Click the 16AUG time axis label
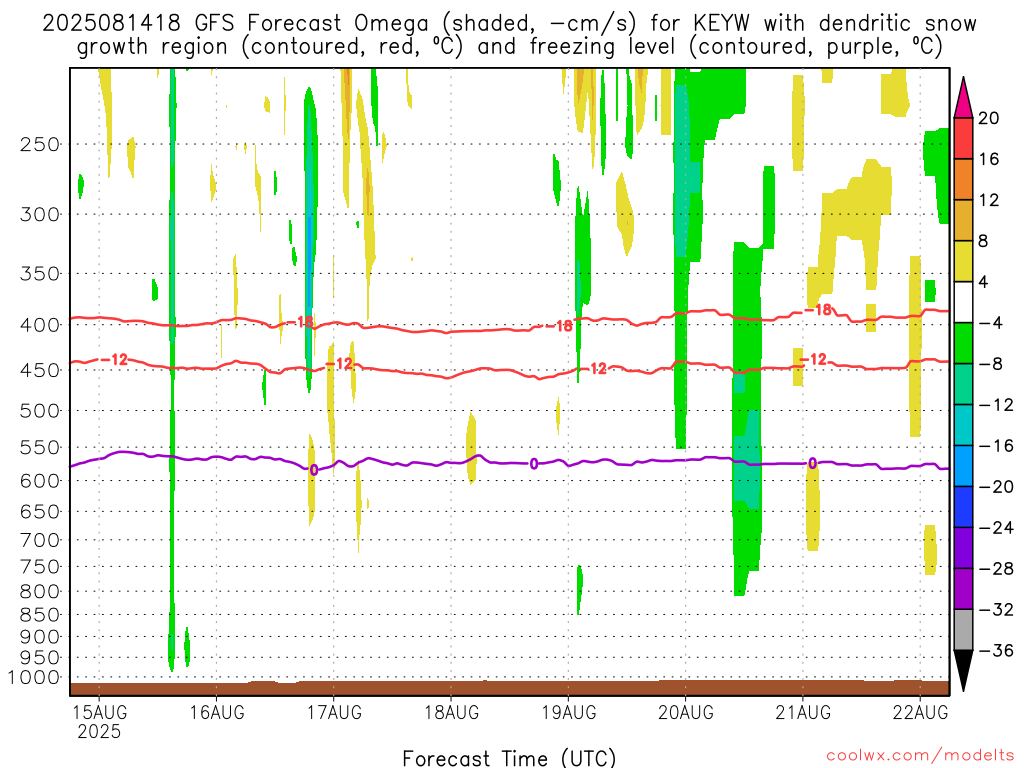This screenshot has width=1024, height=768. click(217, 712)
